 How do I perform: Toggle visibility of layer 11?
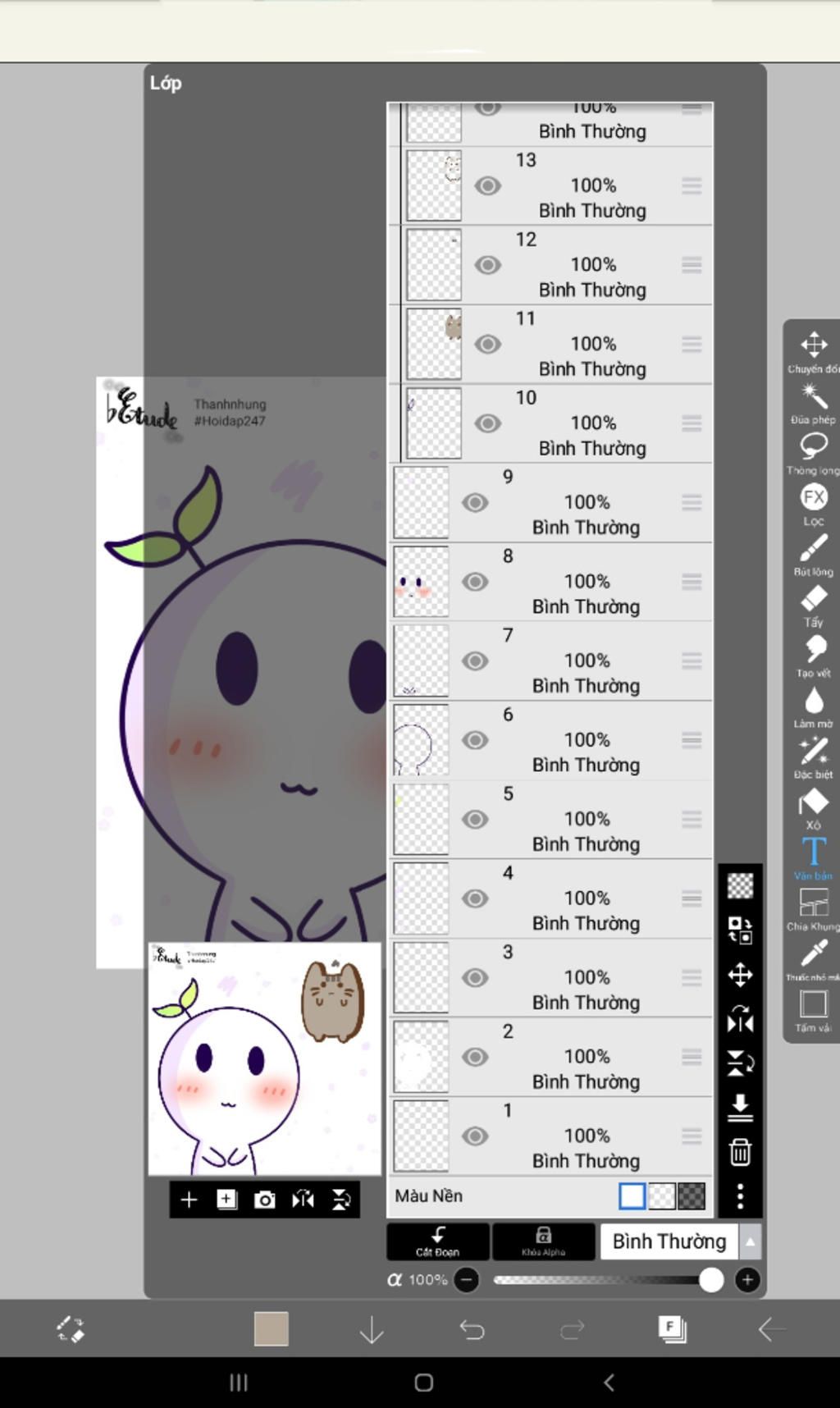488,345
